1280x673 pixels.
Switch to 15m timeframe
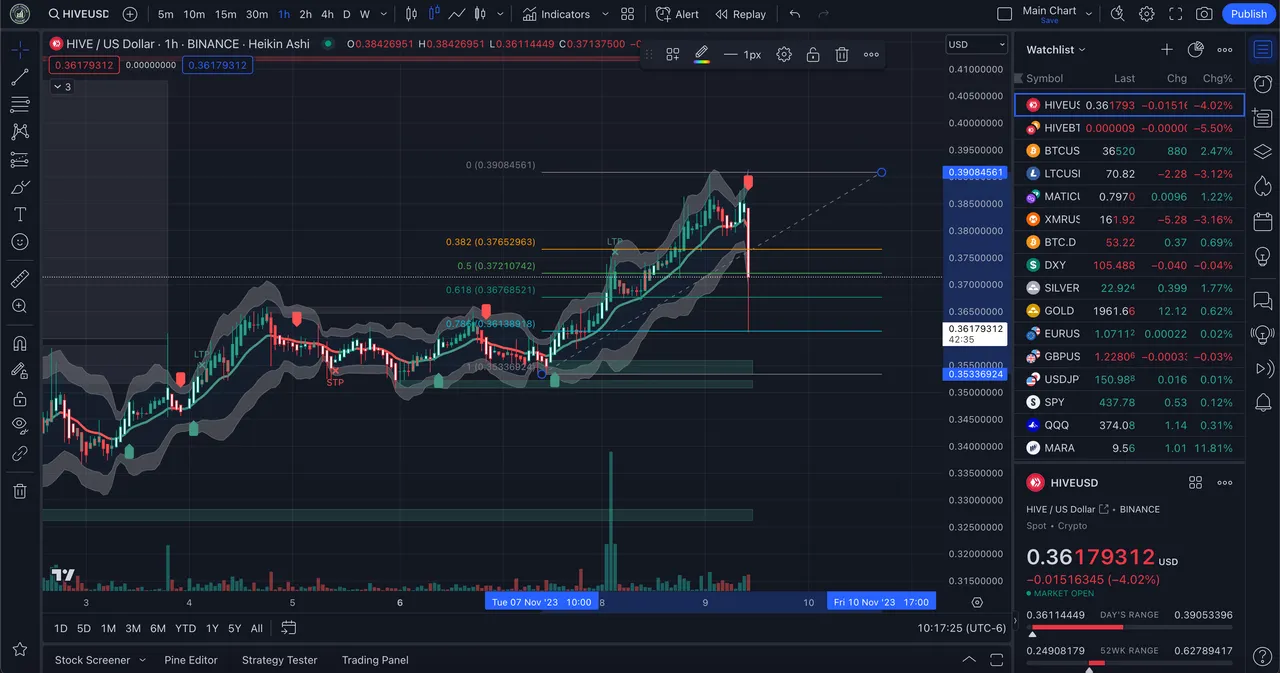226,14
